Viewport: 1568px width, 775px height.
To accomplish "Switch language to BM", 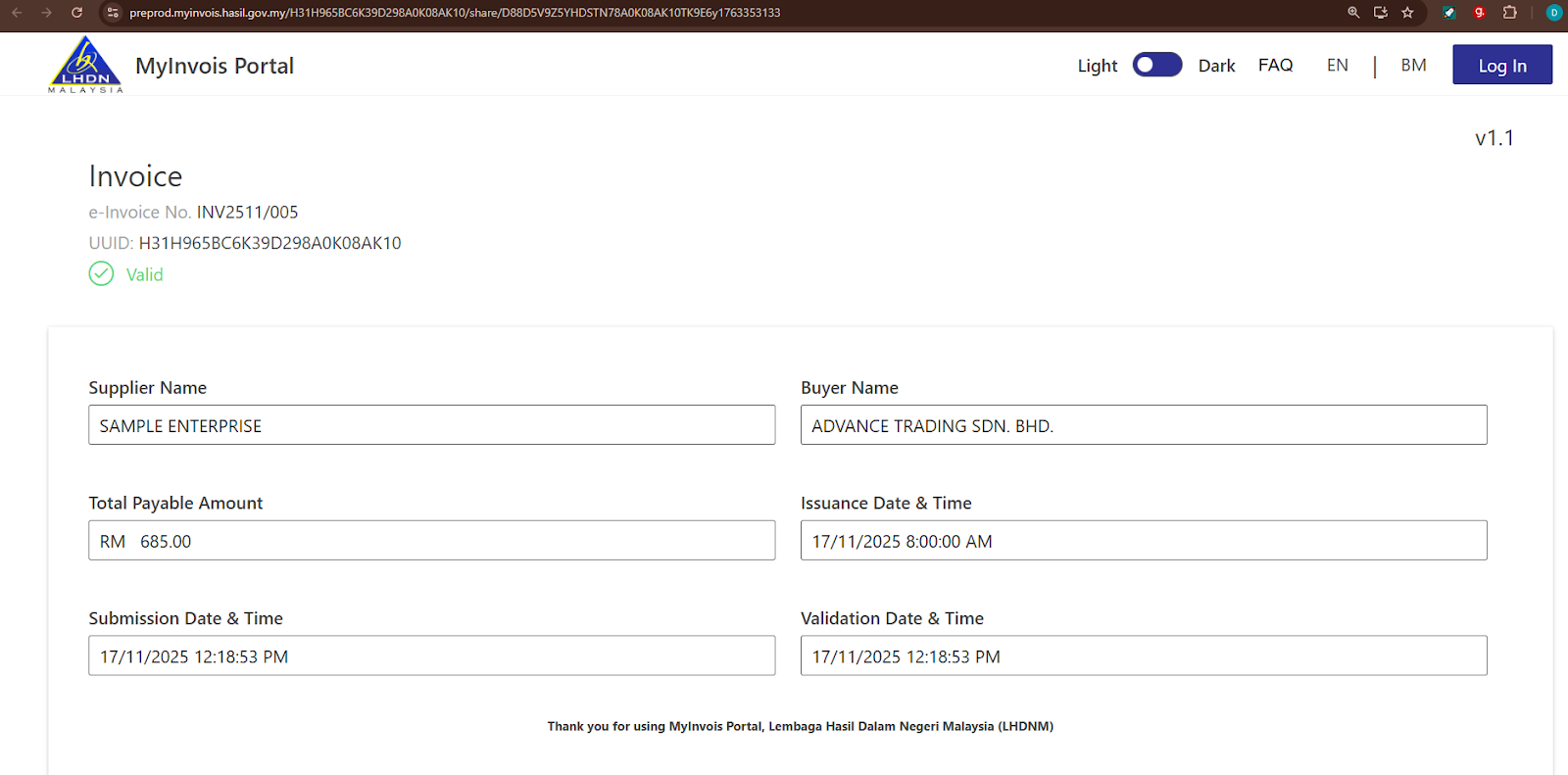I will pos(1413,65).
